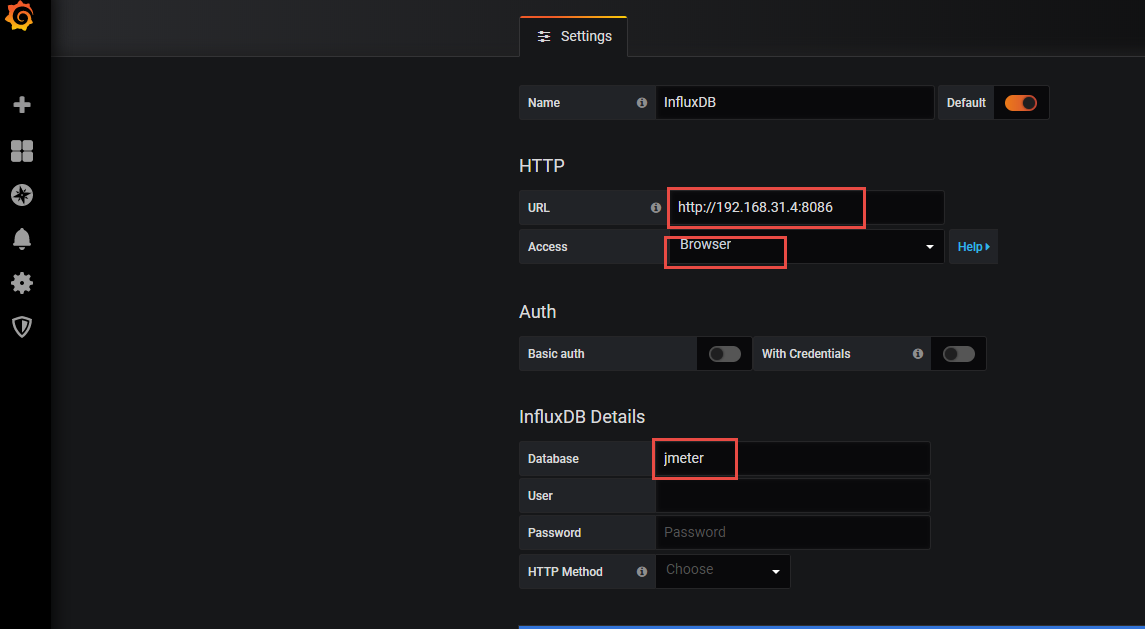Click the info icon next to URL
1145x629 pixels.
(x=656, y=208)
